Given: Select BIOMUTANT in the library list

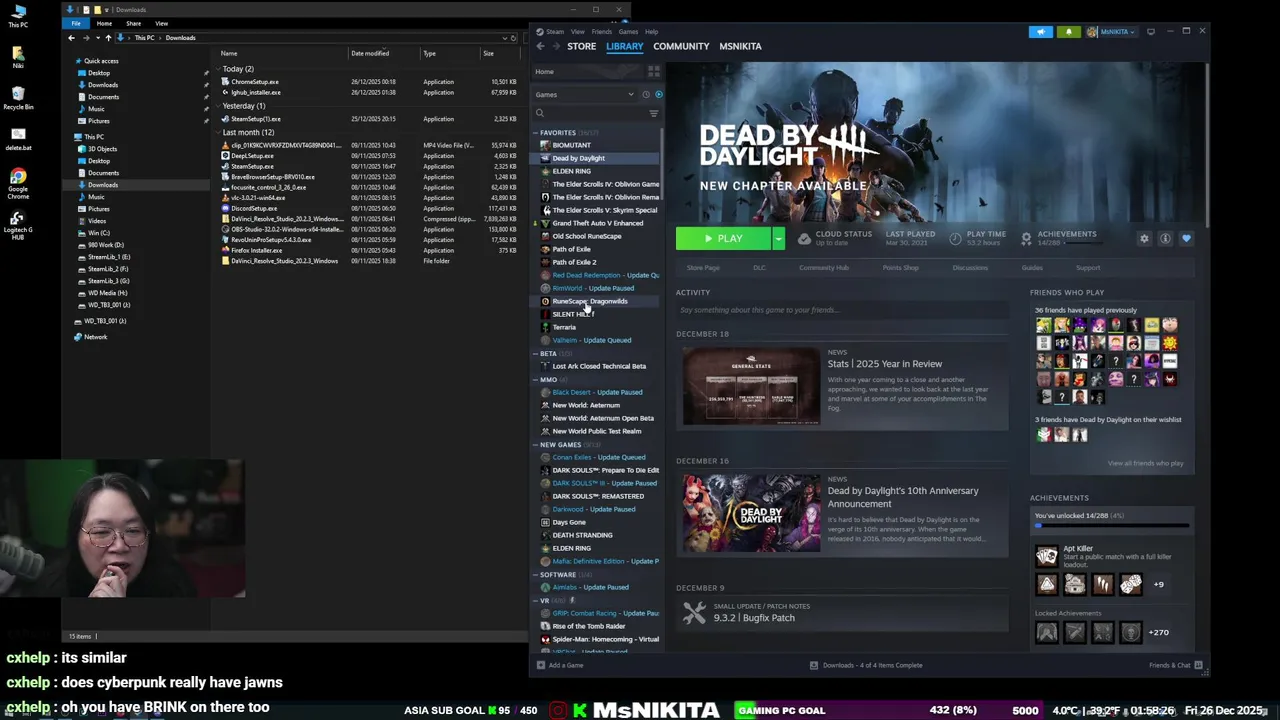Looking at the screenshot, I should pos(571,145).
